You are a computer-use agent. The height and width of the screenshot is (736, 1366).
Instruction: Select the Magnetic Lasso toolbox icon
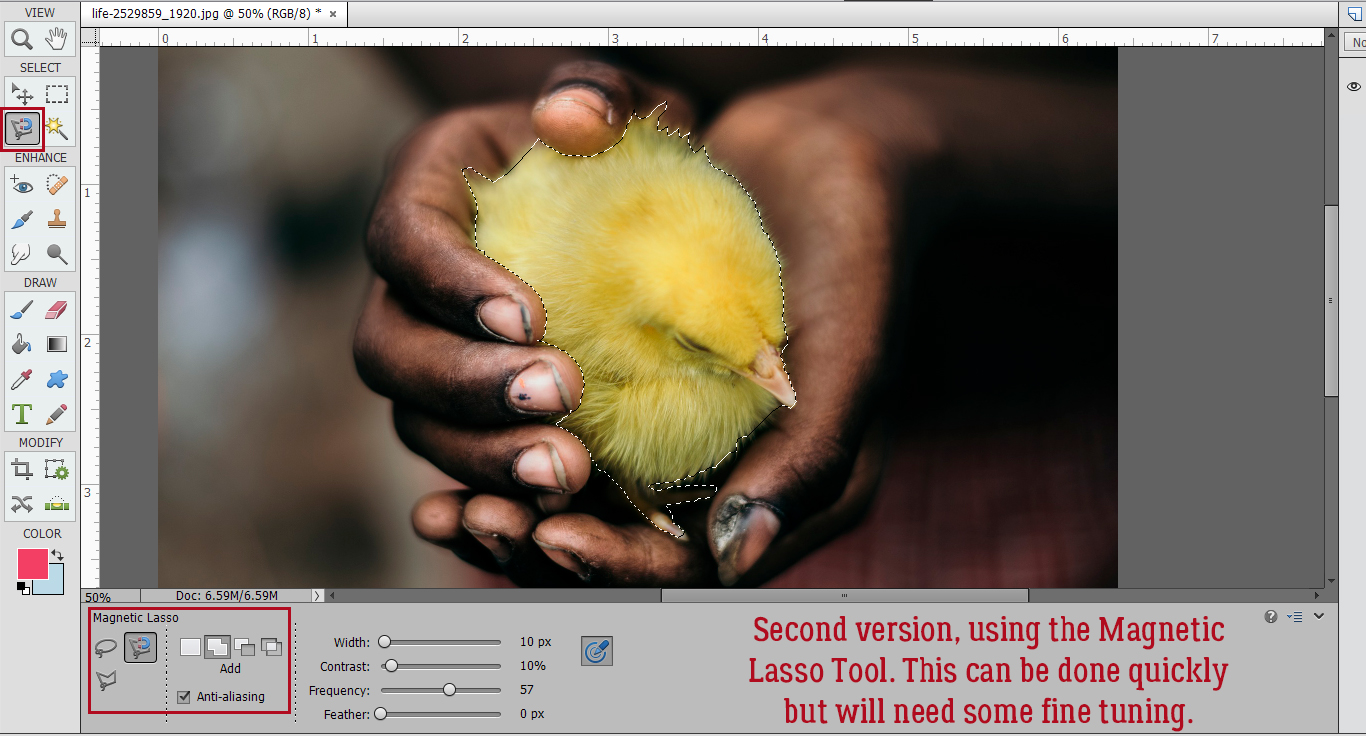click(22, 128)
